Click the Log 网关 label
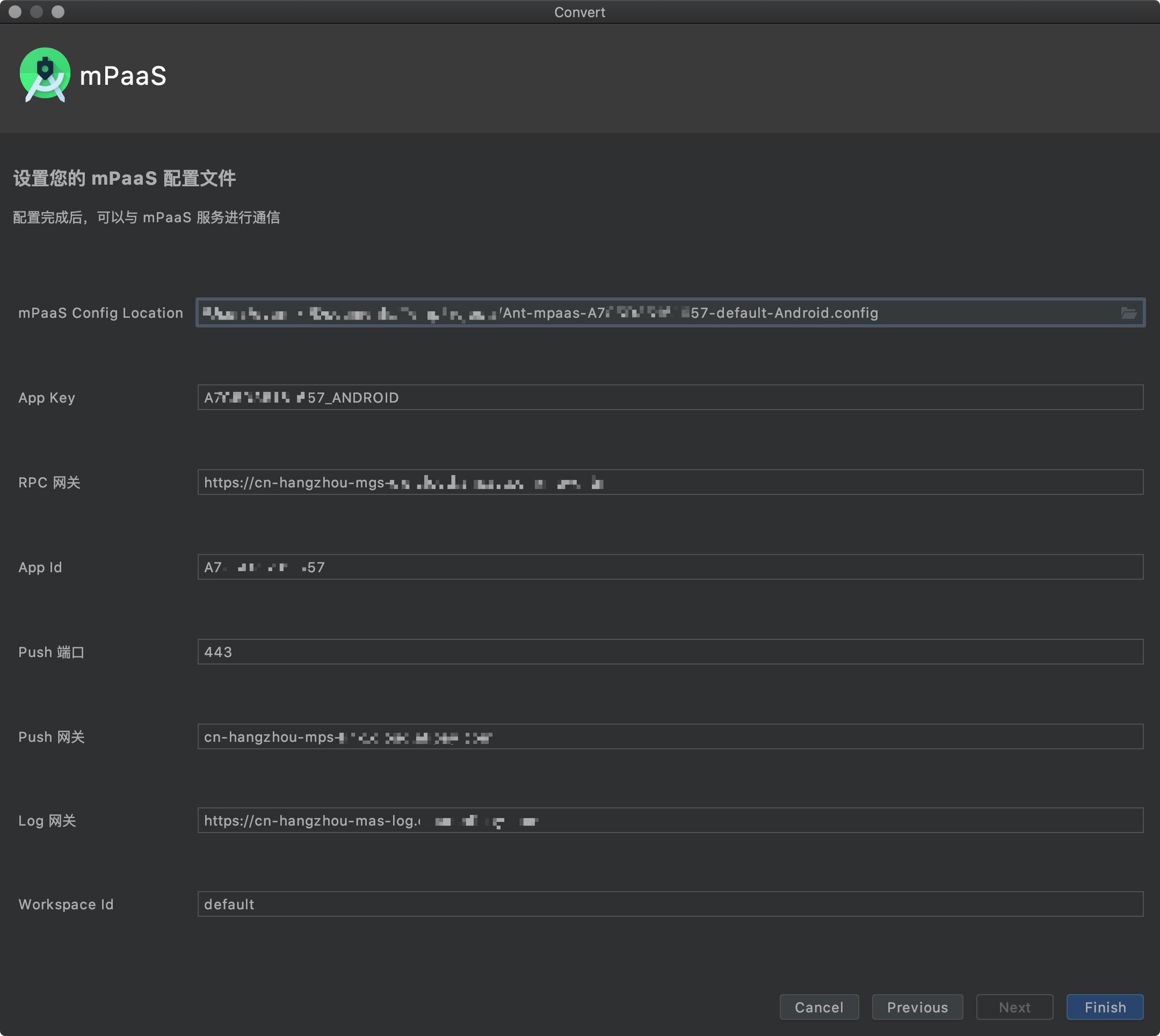The height and width of the screenshot is (1036, 1160). coord(47,821)
